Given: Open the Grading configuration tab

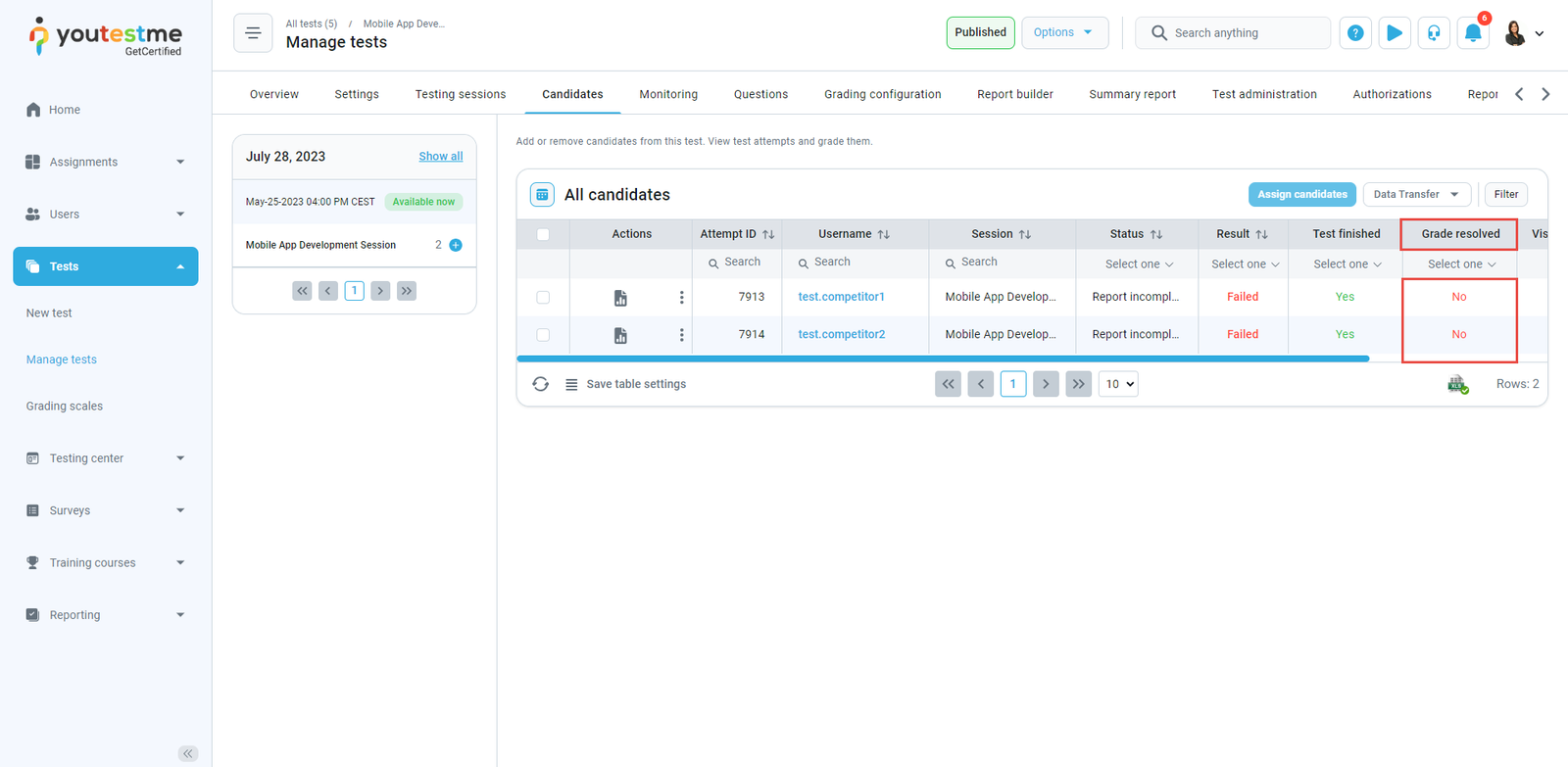Looking at the screenshot, I should click(x=882, y=94).
